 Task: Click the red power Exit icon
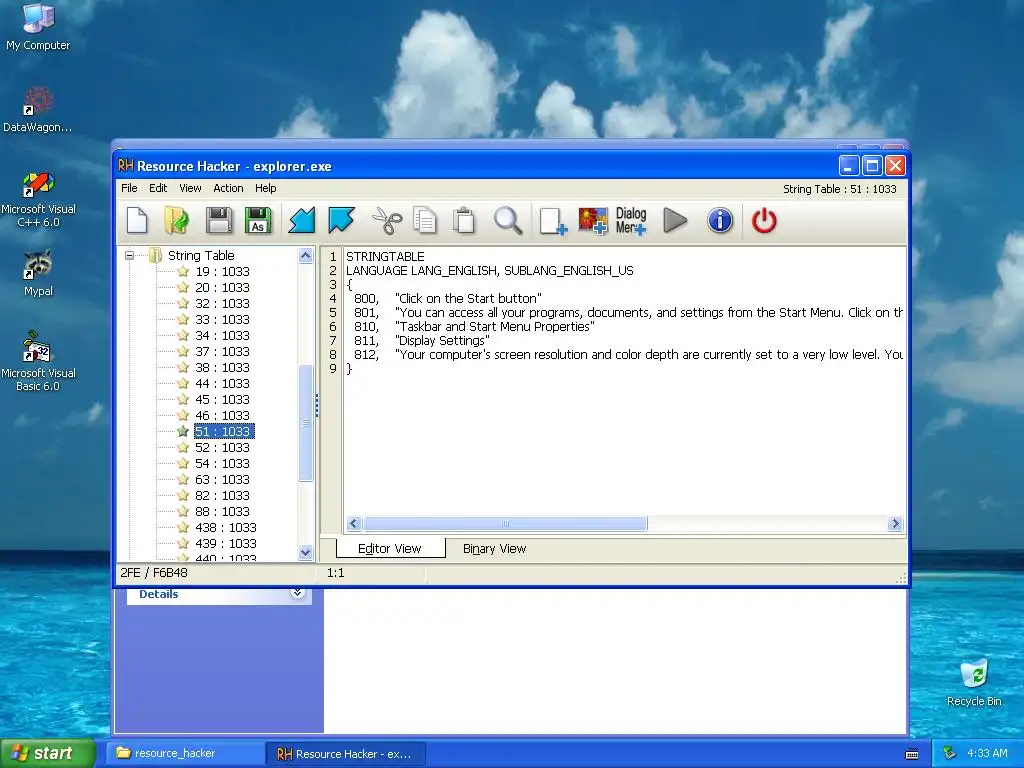coord(764,220)
